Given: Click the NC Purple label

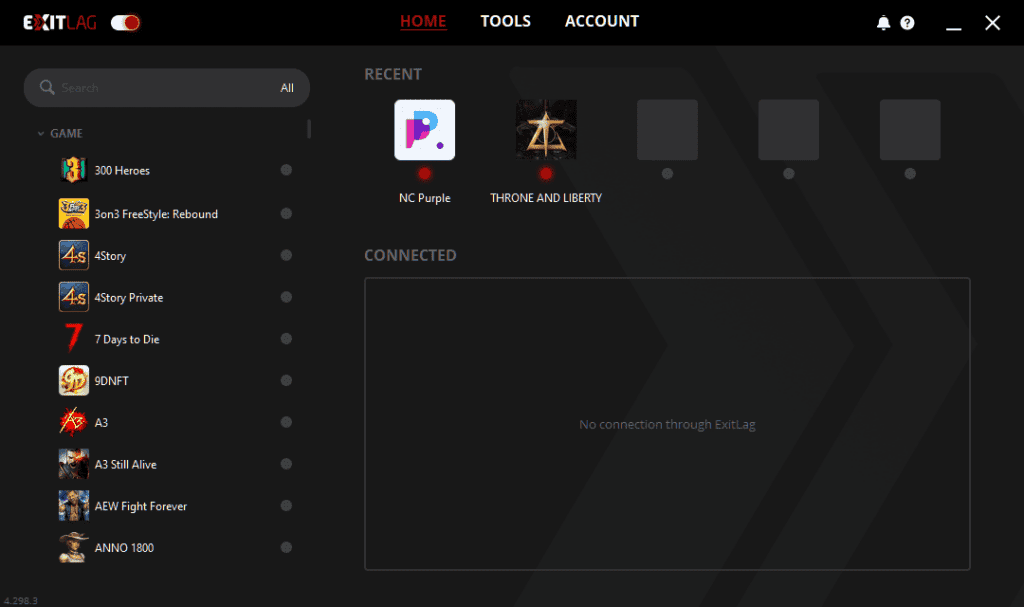Looking at the screenshot, I should (424, 198).
